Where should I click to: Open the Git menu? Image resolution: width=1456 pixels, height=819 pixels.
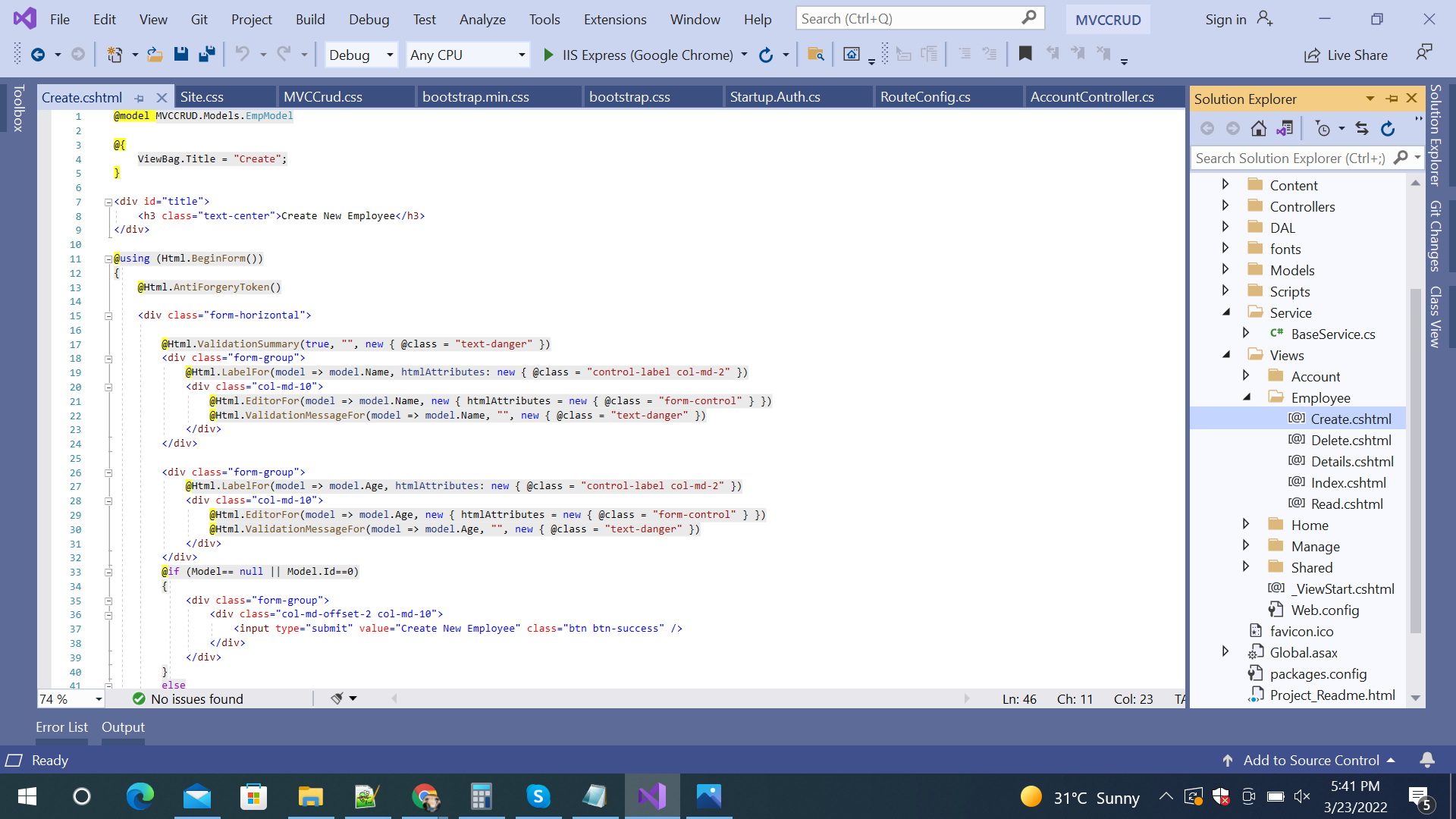point(199,19)
